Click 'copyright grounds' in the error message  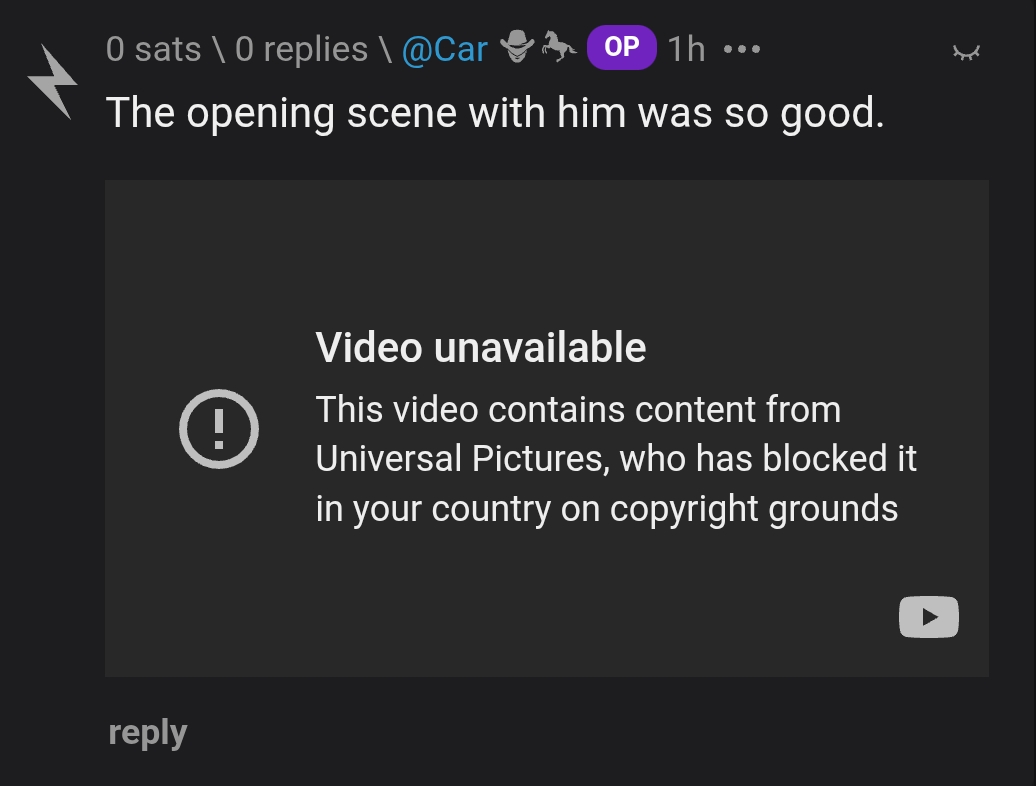tap(754, 509)
